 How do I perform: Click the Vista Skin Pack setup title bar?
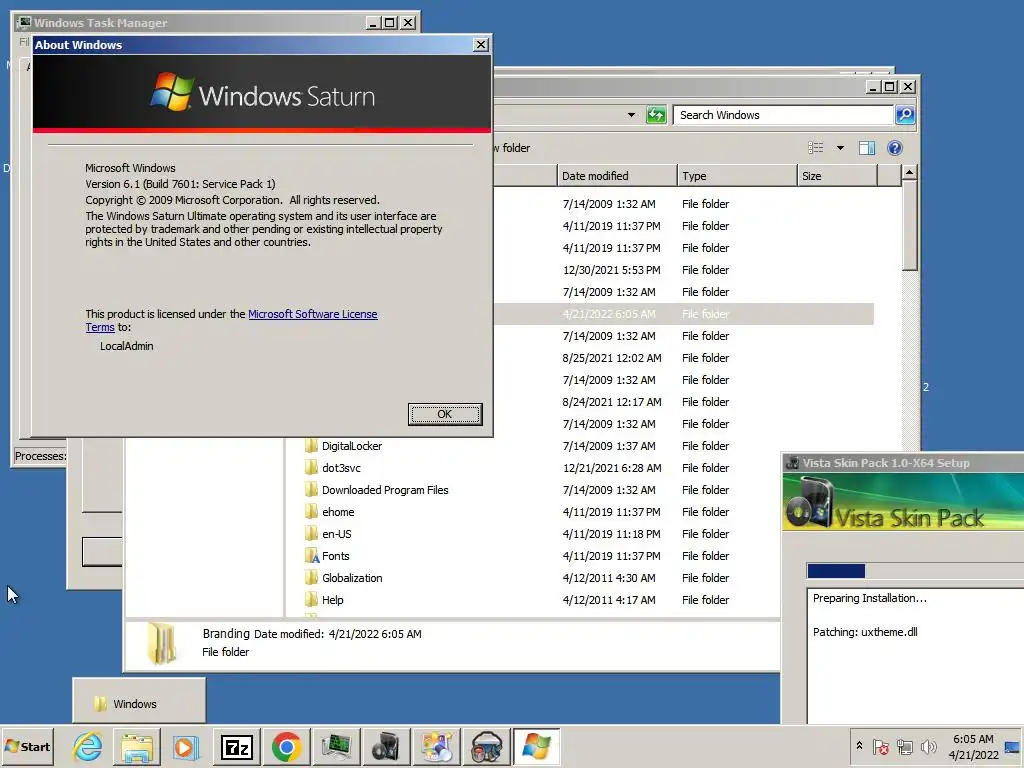[x=904, y=463]
